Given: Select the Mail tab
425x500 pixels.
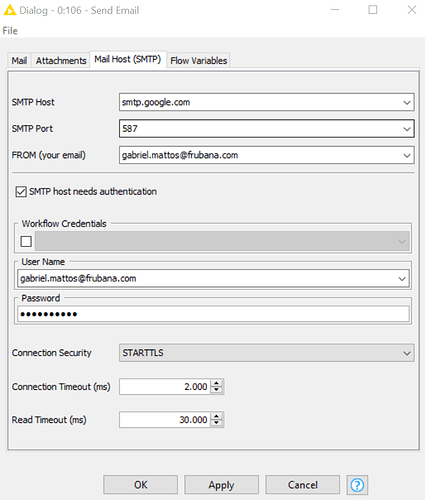Looking at the screenshot, I should pyautogui.click(x=19, y=61).
